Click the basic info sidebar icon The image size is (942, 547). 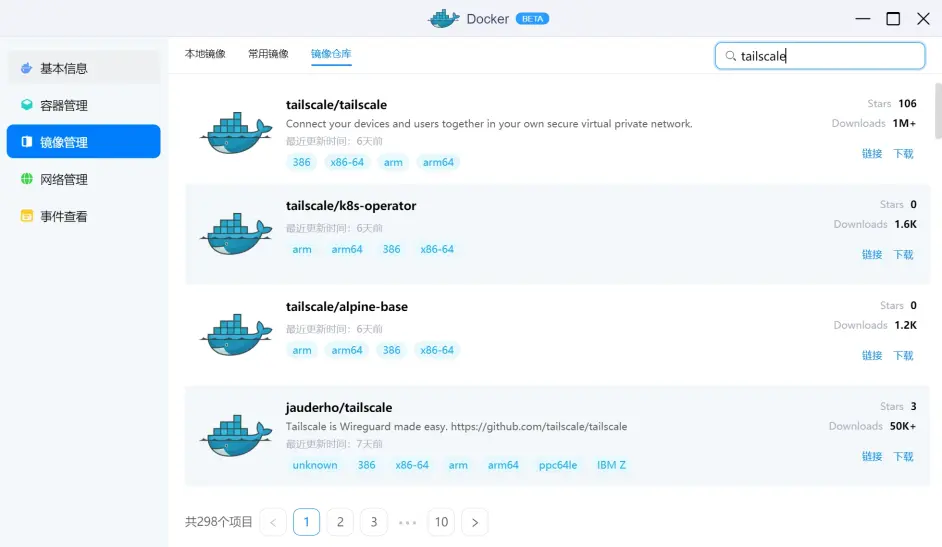[26, 68]
